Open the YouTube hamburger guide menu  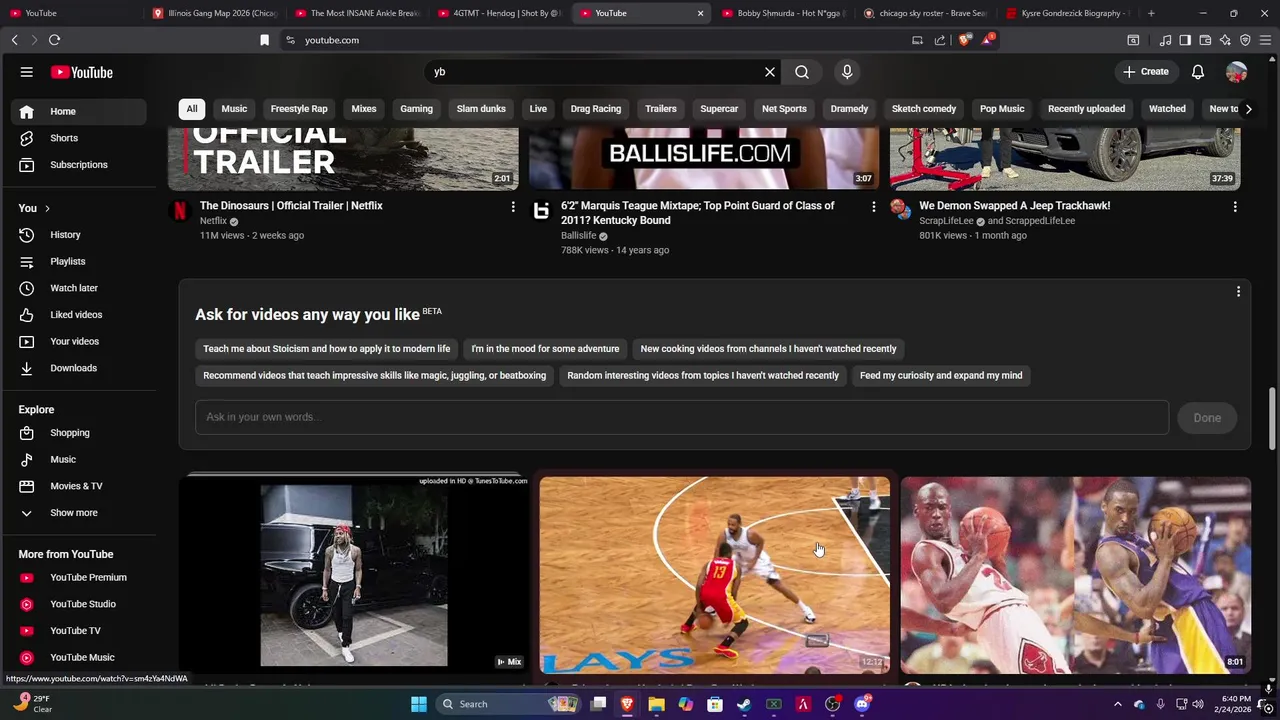click(x=27, y=72)
